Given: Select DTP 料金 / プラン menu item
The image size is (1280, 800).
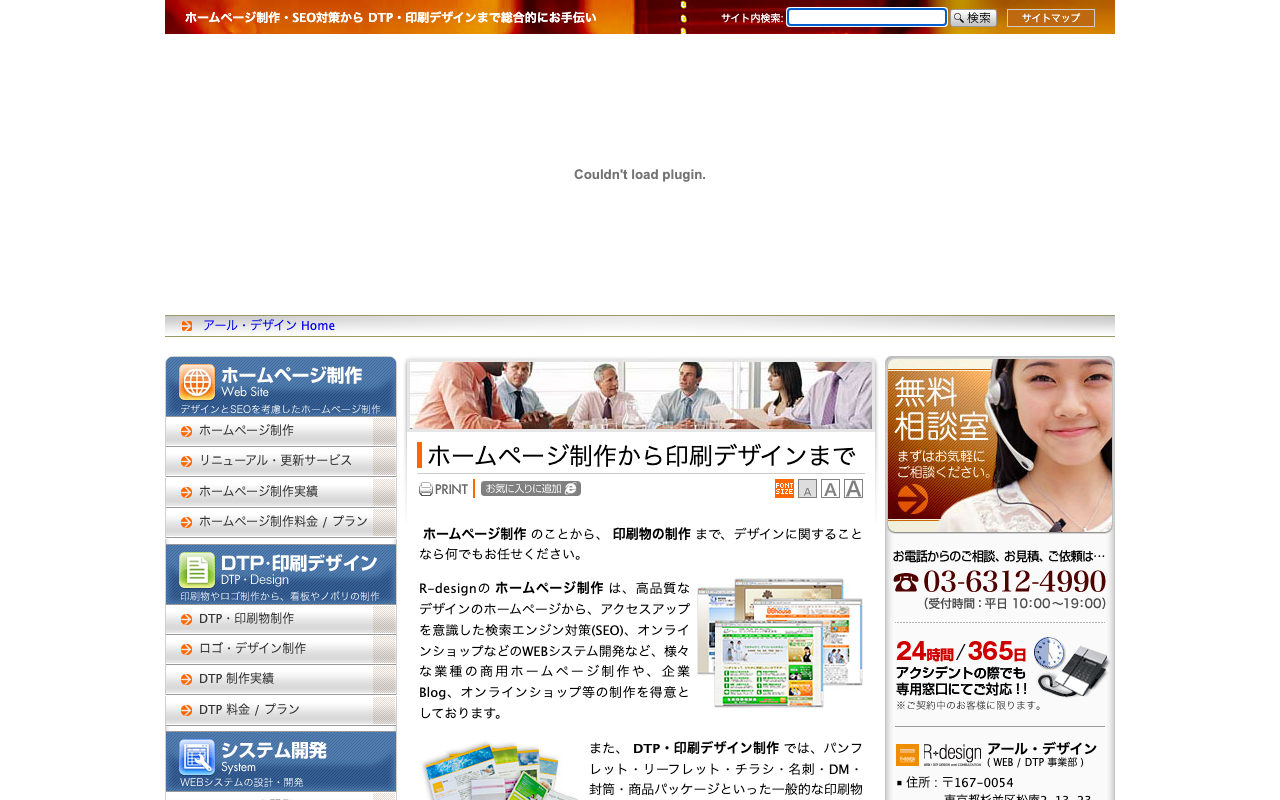Looking at the screenshot, I should (x=281, y=710).
